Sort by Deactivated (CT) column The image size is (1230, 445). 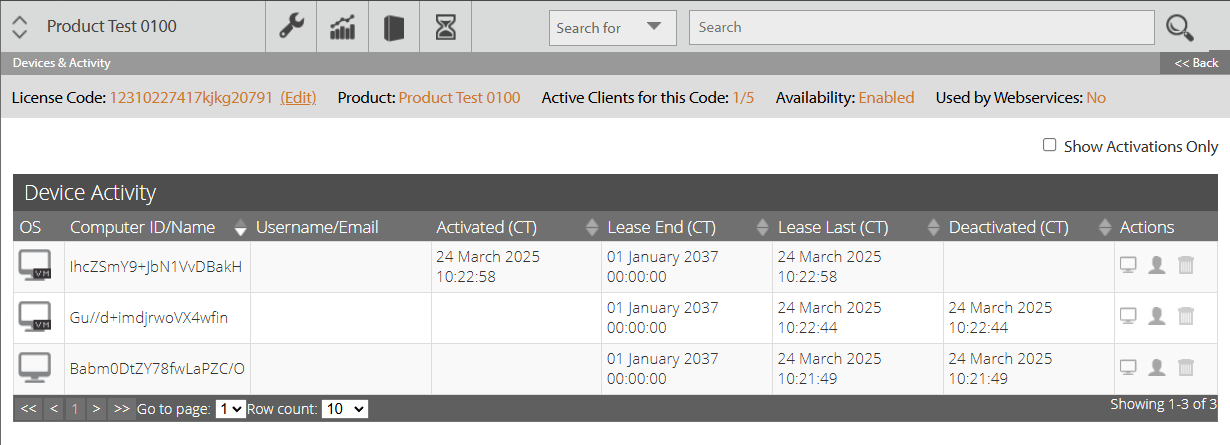[x=1105, y=228]
